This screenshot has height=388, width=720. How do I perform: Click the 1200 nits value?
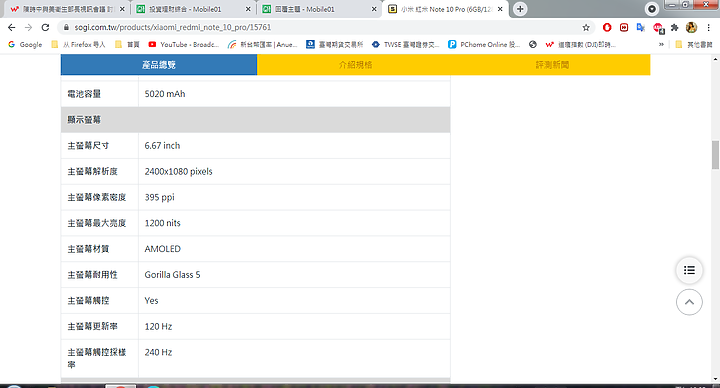pos(163,223)
